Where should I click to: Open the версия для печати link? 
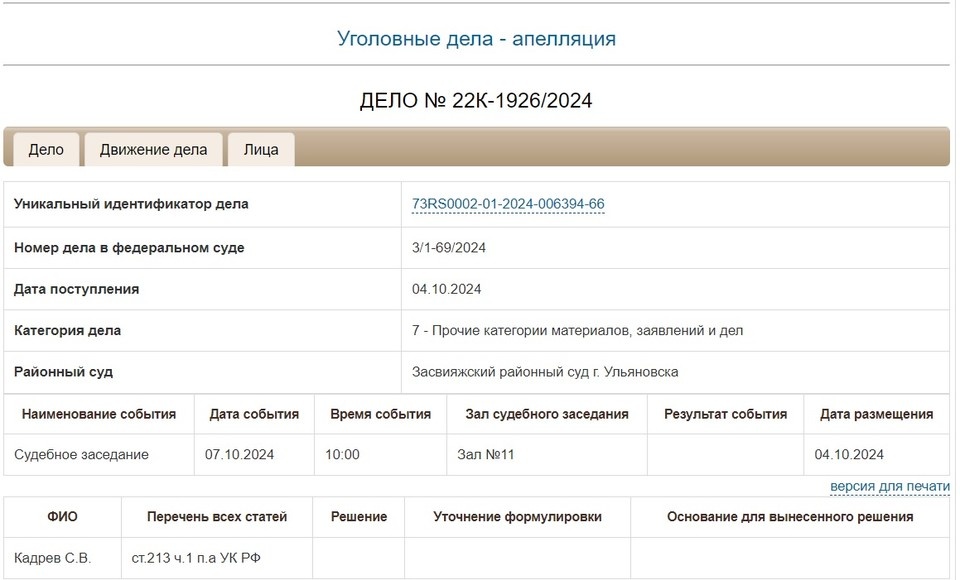pos(888,485)
